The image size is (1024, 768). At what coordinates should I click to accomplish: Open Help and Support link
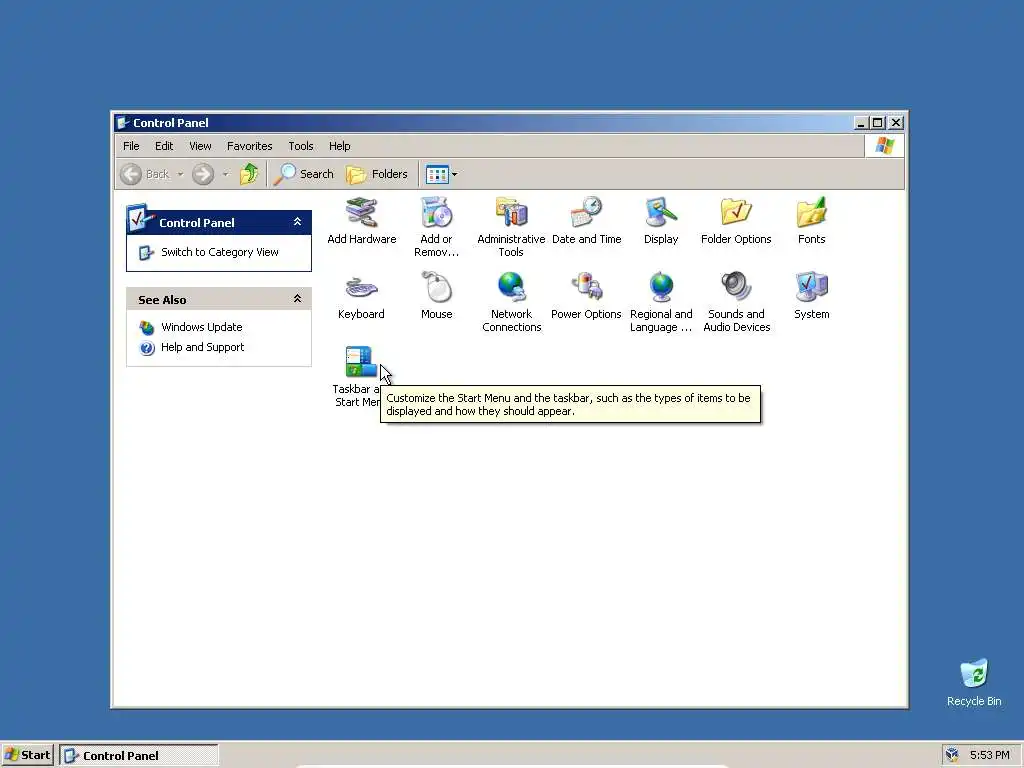point(202,347)
